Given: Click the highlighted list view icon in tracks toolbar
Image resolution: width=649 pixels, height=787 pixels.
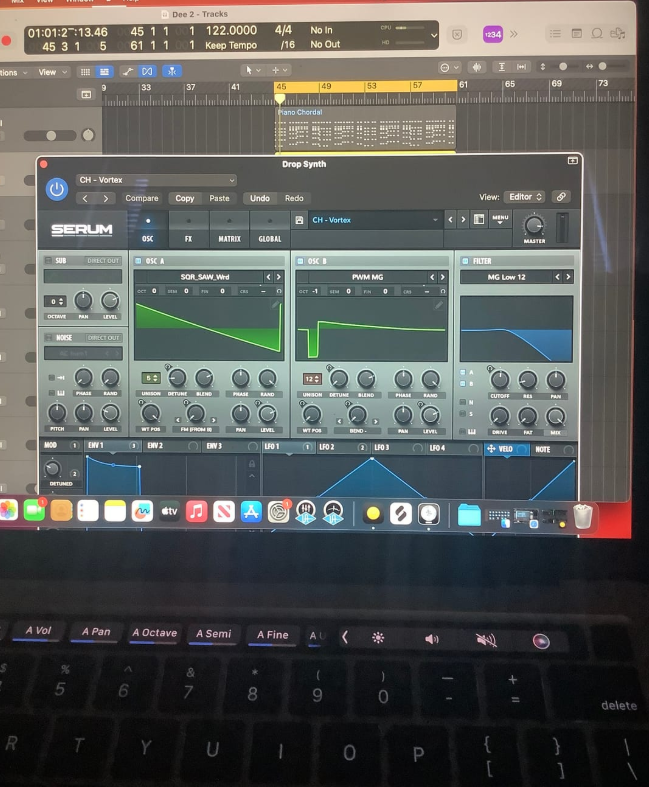Looking at the screenshot, I should coord(104,72).
